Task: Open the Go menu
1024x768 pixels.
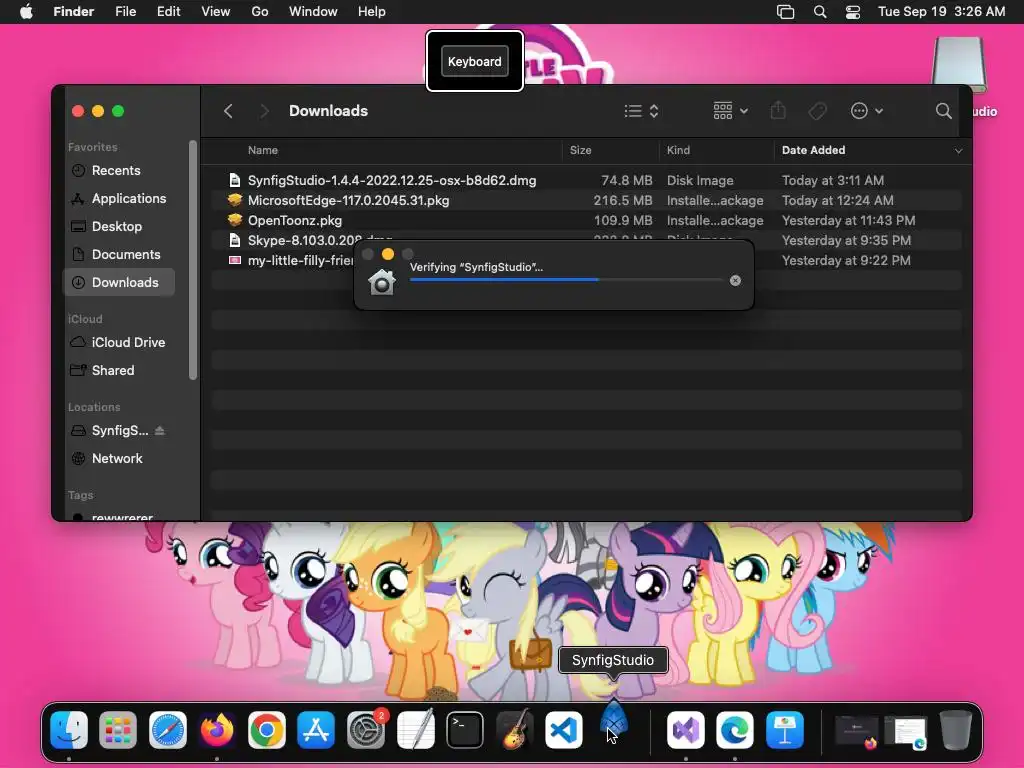Action: point(260,12)
